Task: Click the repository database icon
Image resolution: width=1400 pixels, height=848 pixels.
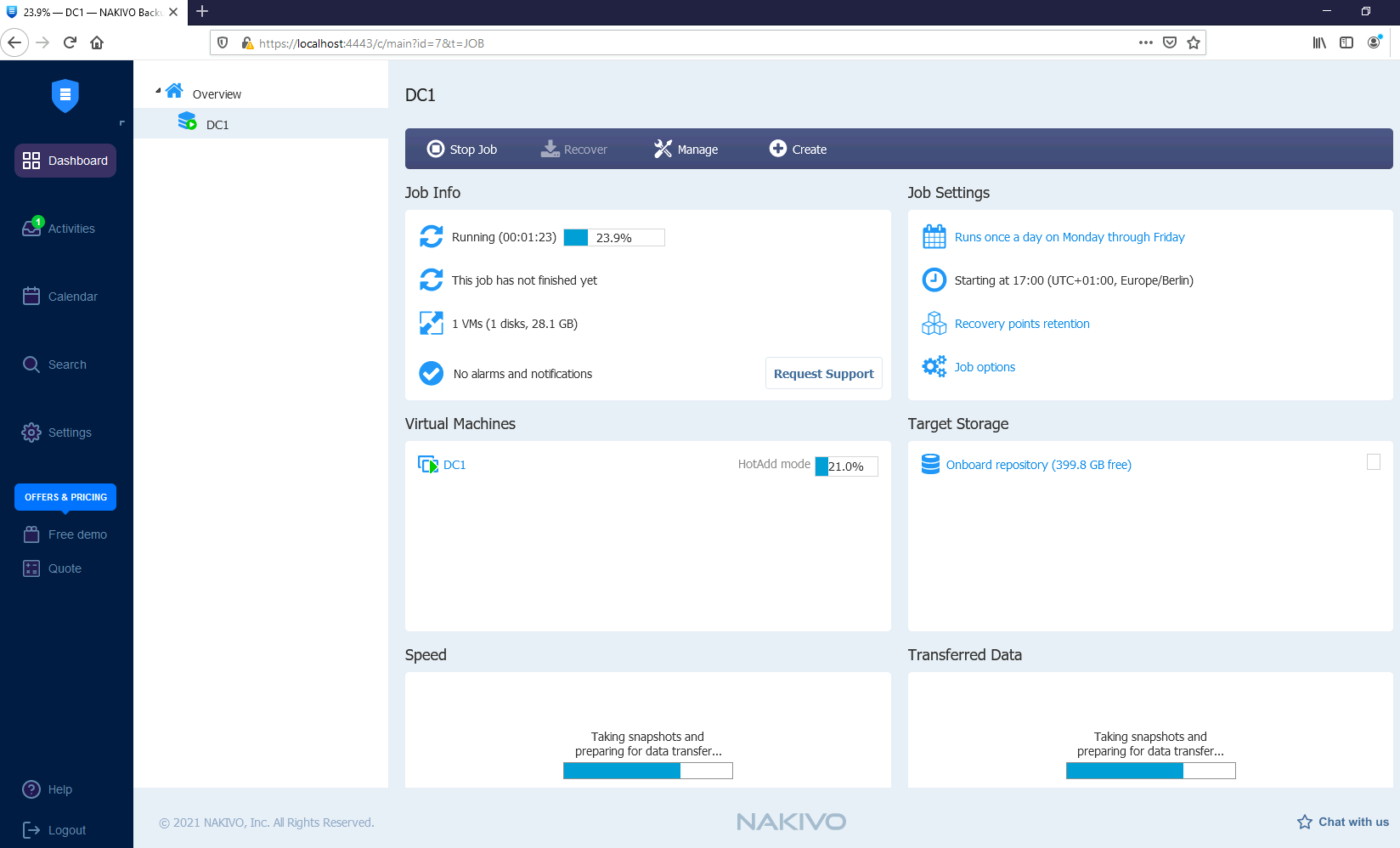Action: (x=931, y=464)
